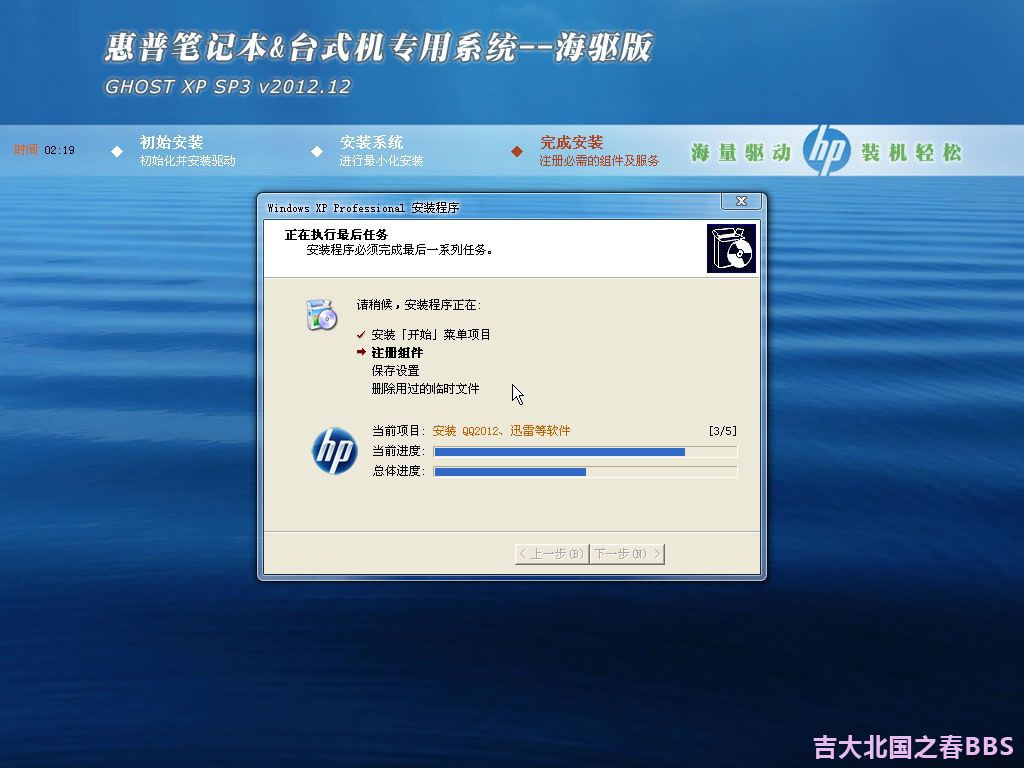This screenshot has width=1024, height=768.
Task: Select the 完成安装 step heading
Action: click(x=571, y=142)
